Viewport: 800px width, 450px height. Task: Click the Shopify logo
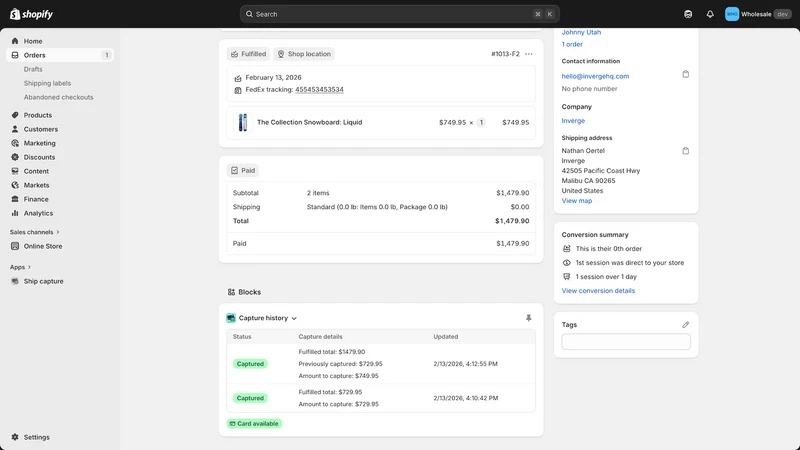coord(31,14)
